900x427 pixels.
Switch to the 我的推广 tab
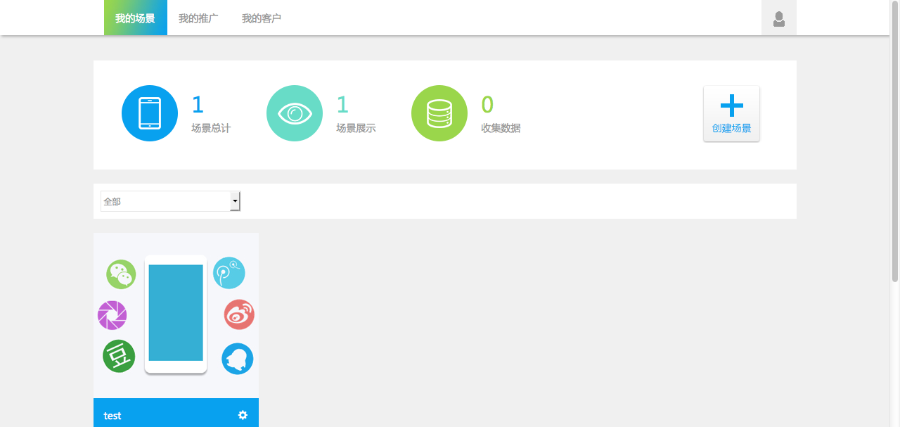(199, 18)
